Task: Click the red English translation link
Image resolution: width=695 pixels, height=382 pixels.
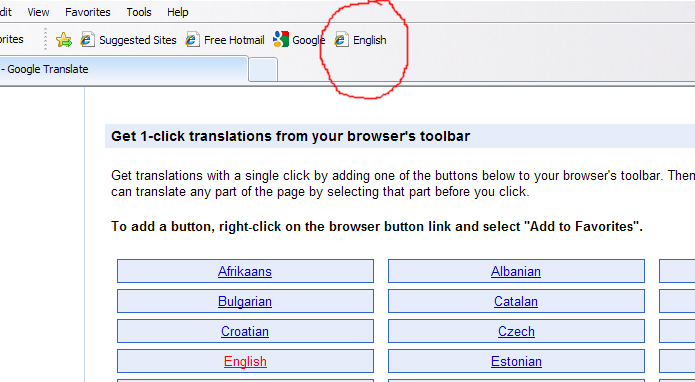Action: pyautogui.click(x=245, y=362)
